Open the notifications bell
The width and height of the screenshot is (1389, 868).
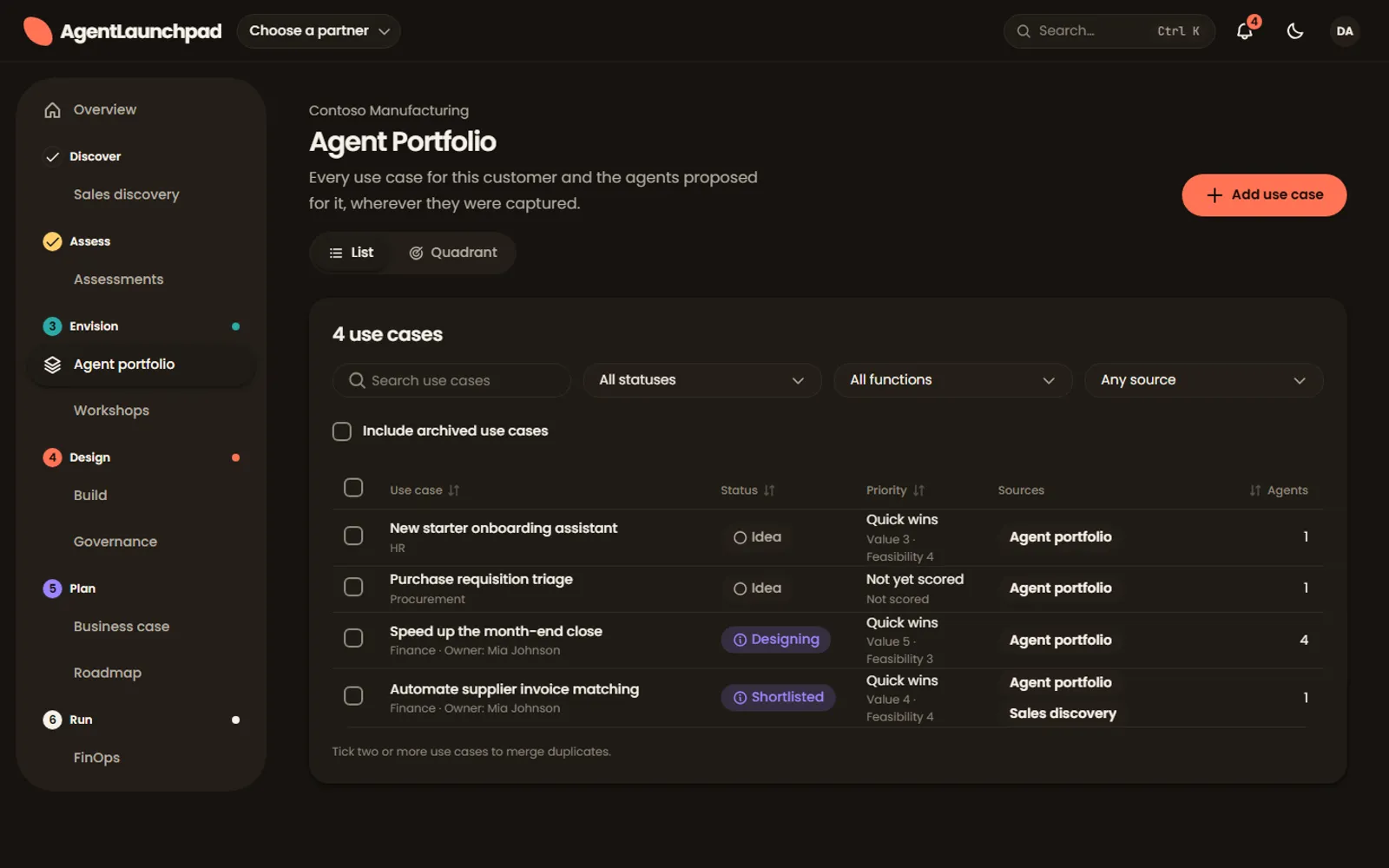(x=1245, y=31)
